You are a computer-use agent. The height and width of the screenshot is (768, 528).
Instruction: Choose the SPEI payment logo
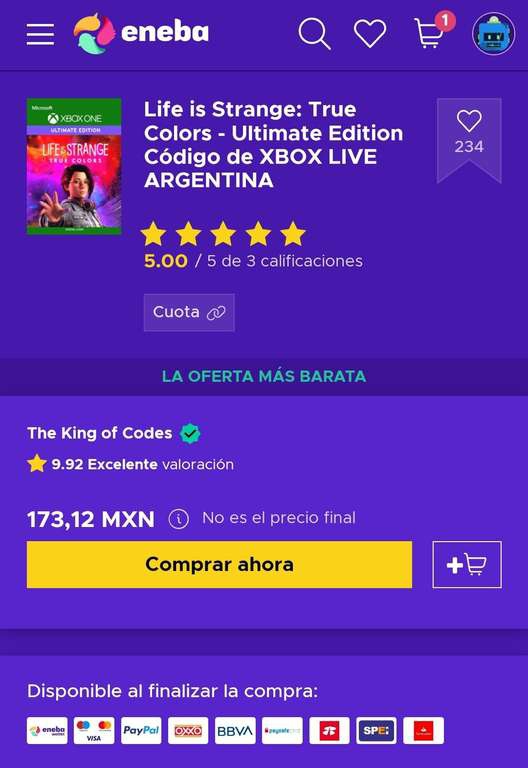376,730
